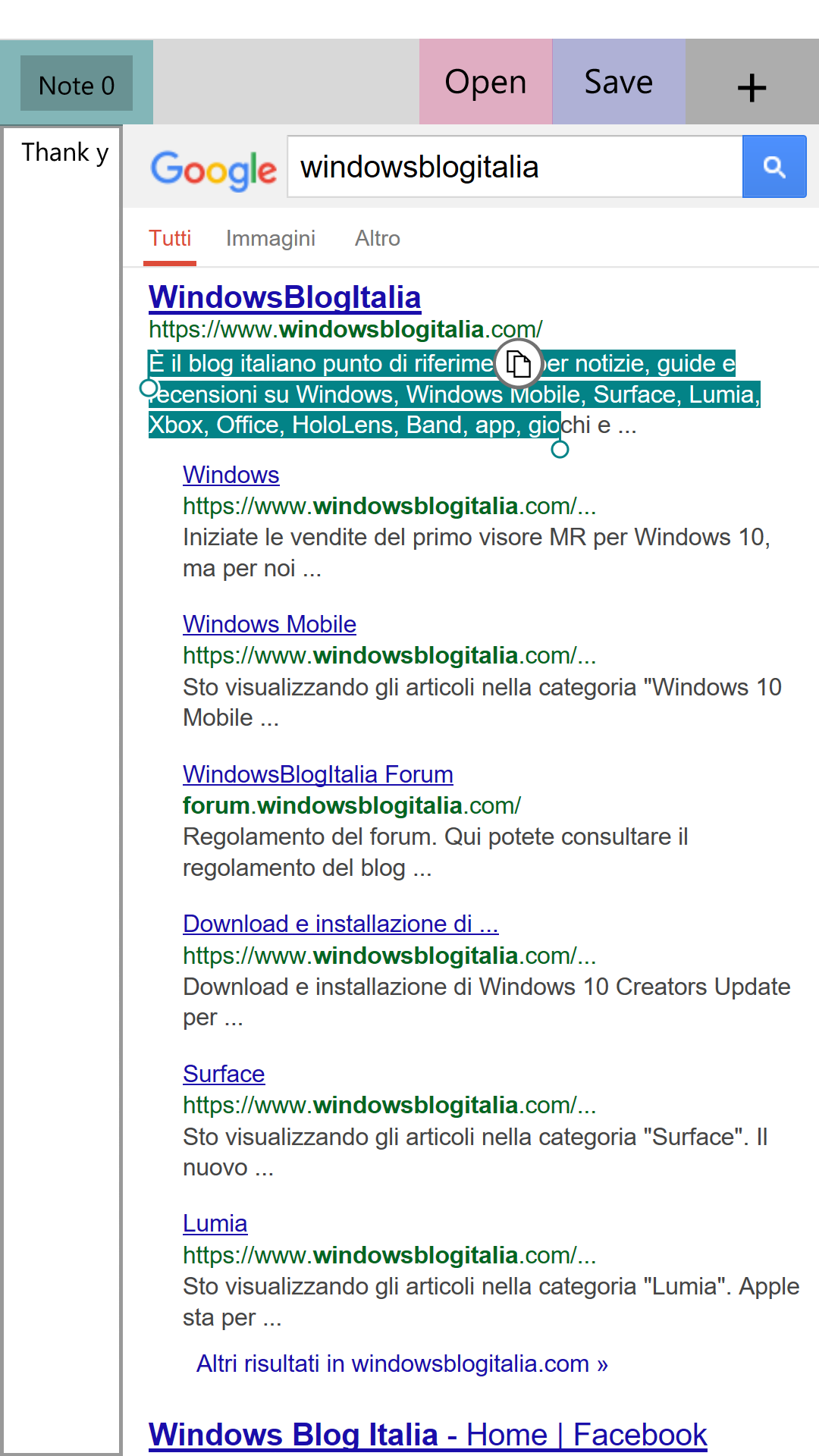Screen dimensions: 819x1456
Task: Click Altri risultati in windowsblogitalia.com link
Action: pyautogui.click(x=402, y=1363)
